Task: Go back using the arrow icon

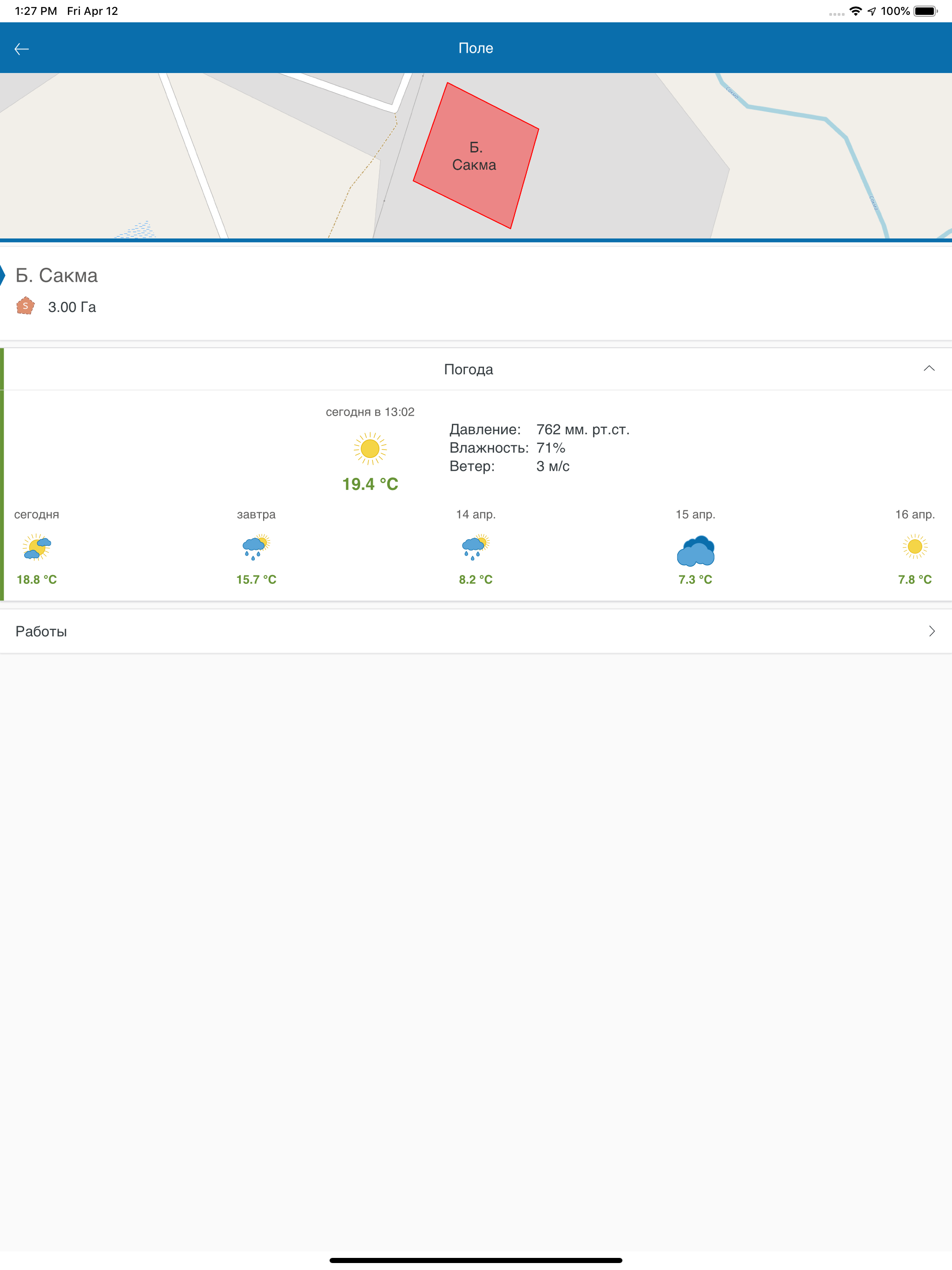Action: pyautogui.click(x=22, y=49)
